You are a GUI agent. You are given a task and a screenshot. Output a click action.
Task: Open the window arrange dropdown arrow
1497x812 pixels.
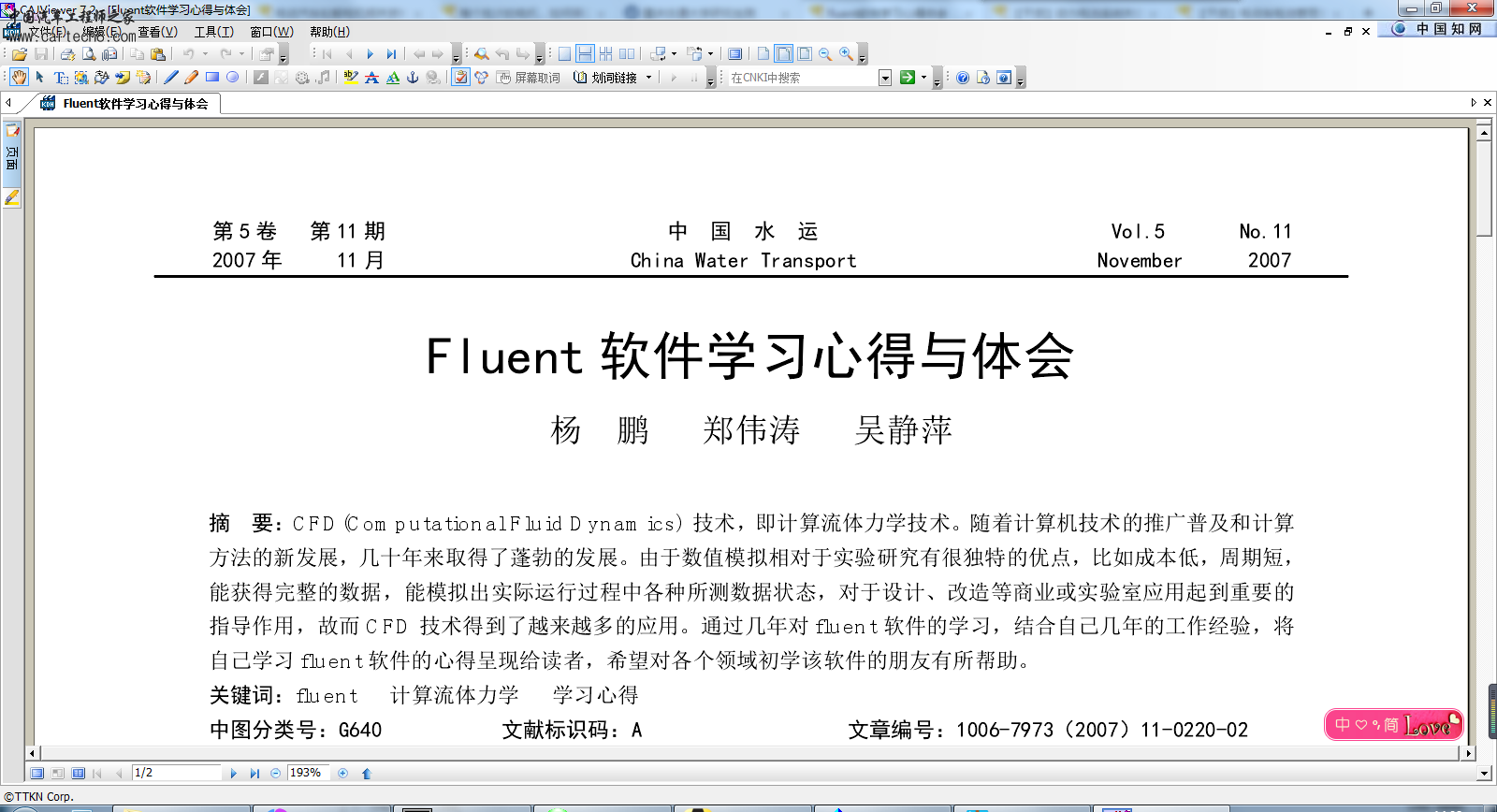(x=710, y=54)
